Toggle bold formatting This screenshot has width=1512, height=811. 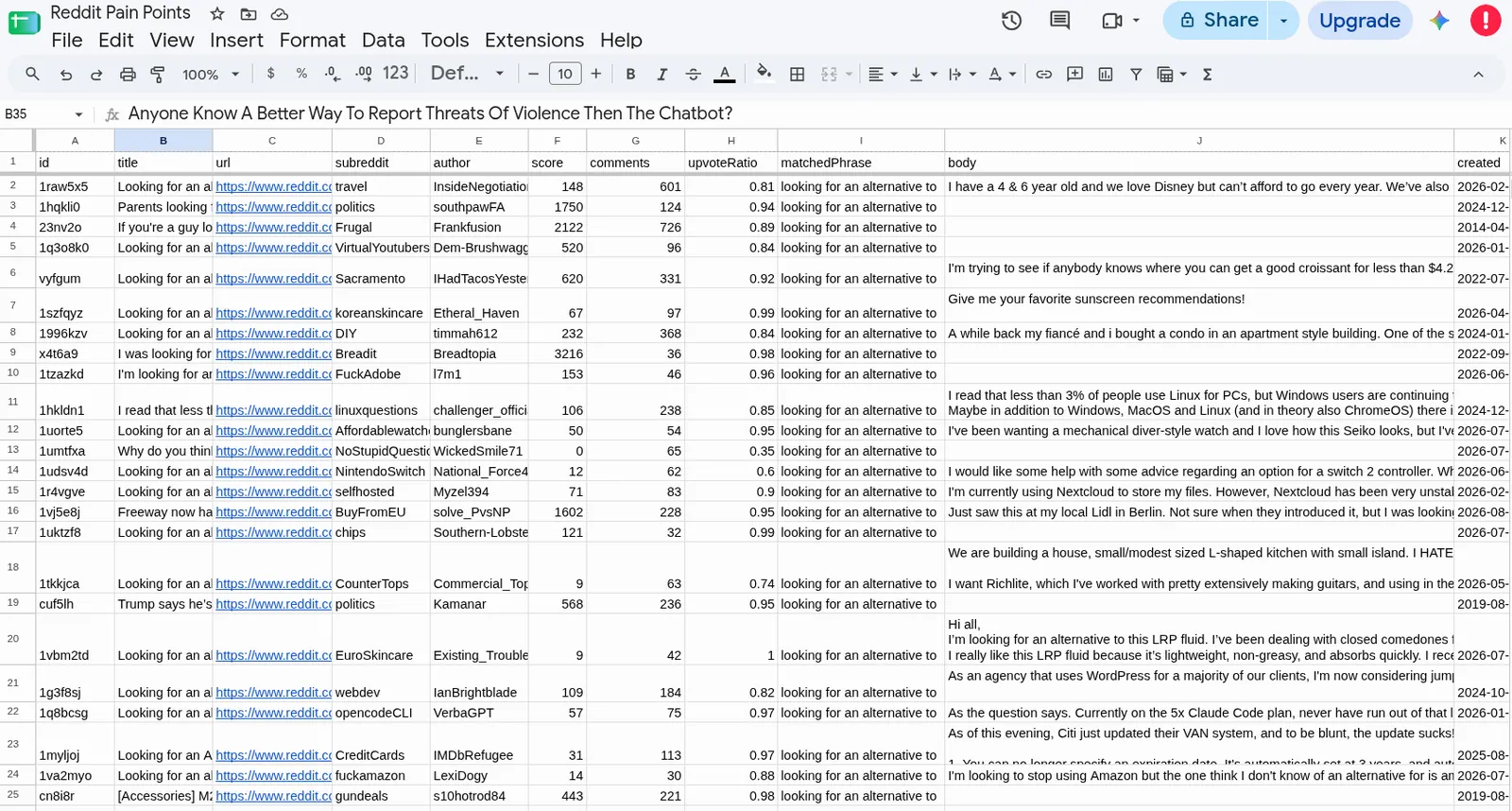tap(630, 74)
